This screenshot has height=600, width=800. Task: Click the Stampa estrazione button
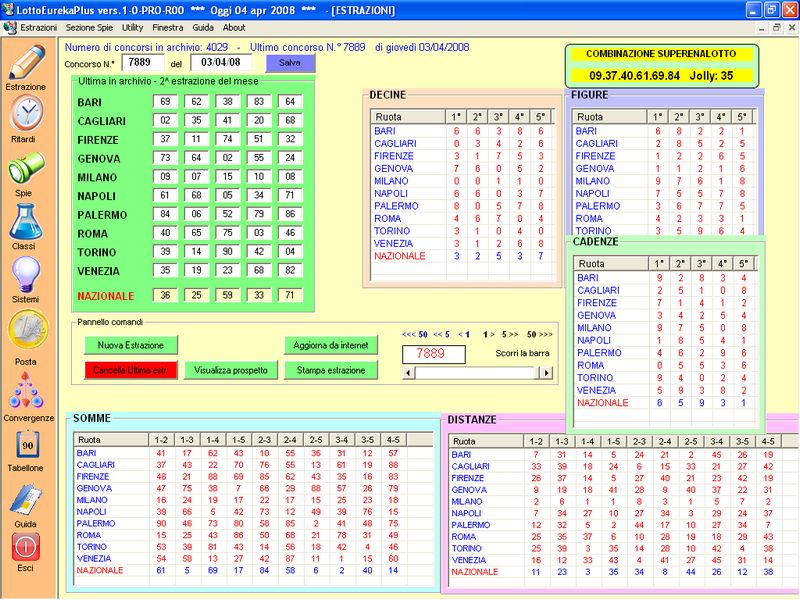(331, 370)
